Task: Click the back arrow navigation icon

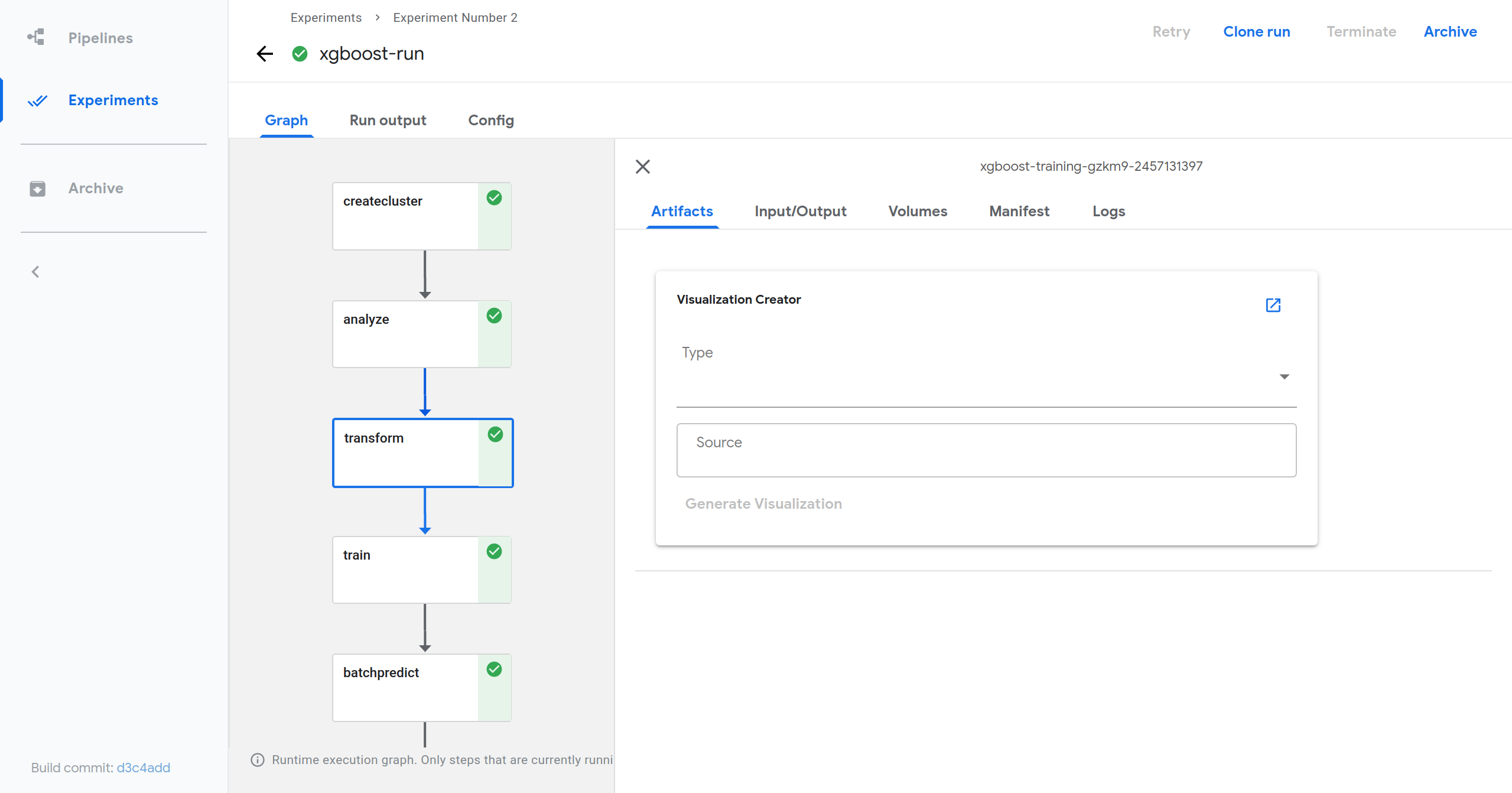Action: point(265,54)
